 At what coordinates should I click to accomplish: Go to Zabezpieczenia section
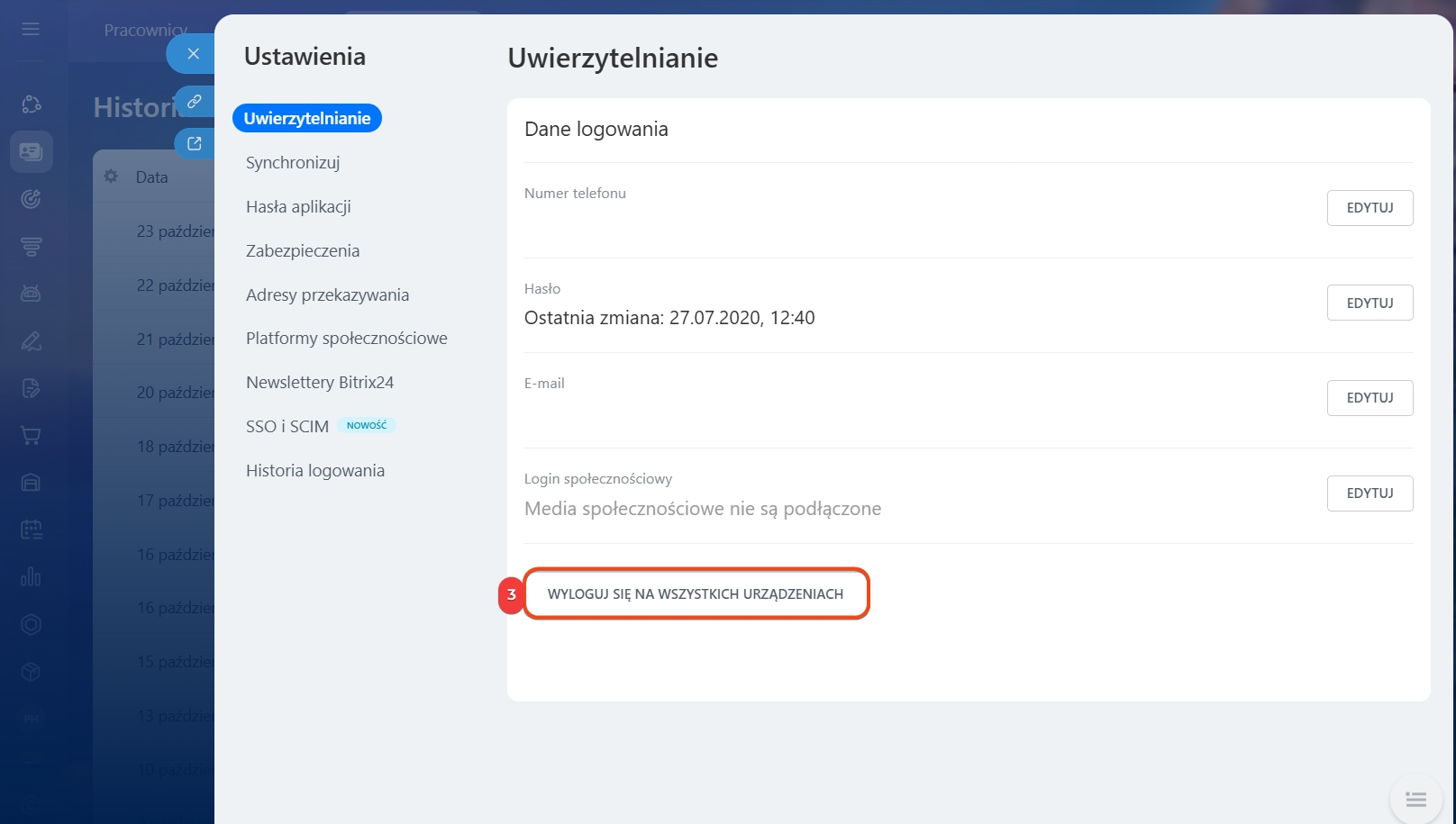(303, 251)
